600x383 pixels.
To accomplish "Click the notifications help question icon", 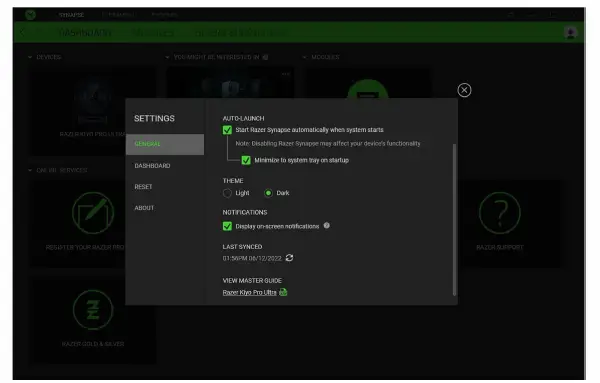I will tap(326, 226).
